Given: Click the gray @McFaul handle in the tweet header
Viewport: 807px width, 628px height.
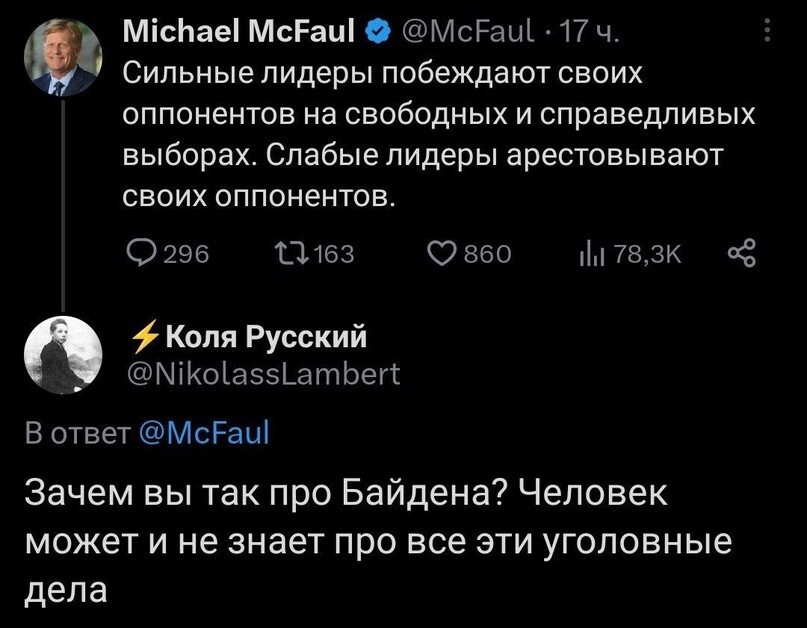Looking at the screenshot, I should pyautogui.click(x=466, y=32).
